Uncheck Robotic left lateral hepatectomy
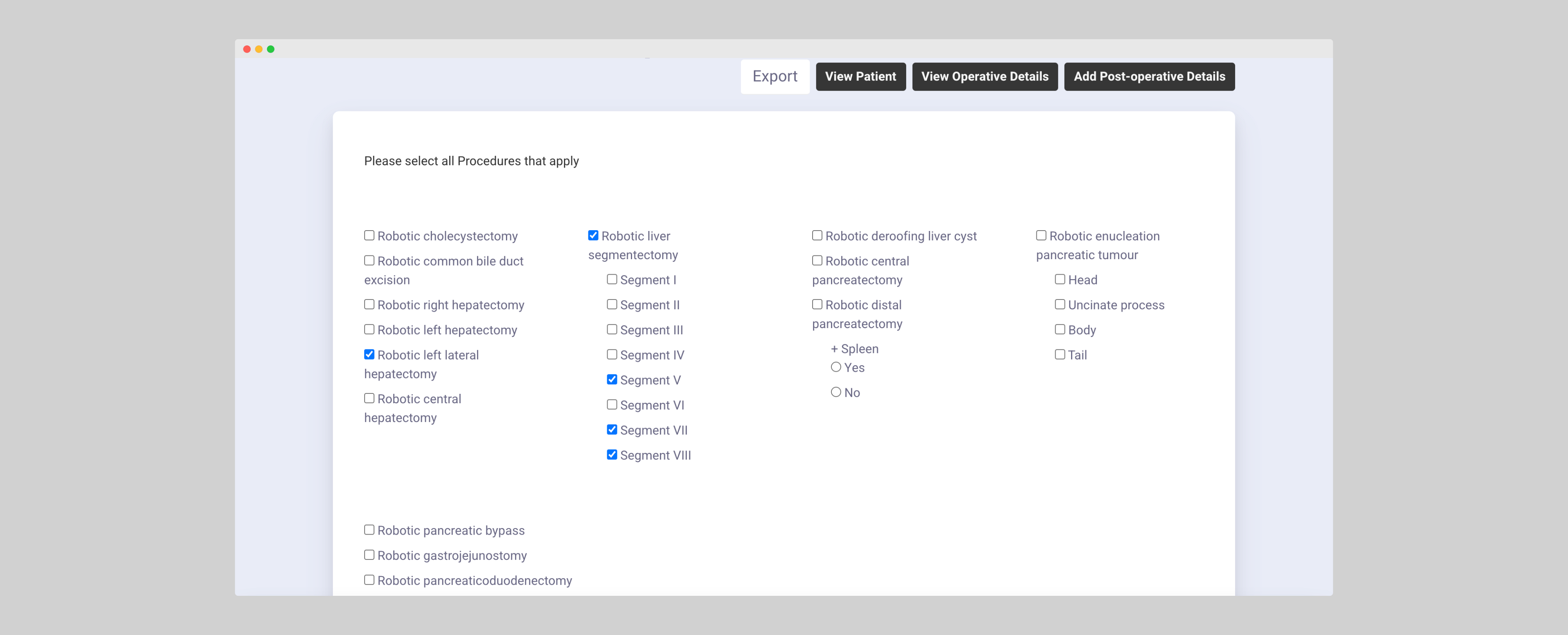The width and height of the screenshot is (1568, 635). tap(369, 354)
